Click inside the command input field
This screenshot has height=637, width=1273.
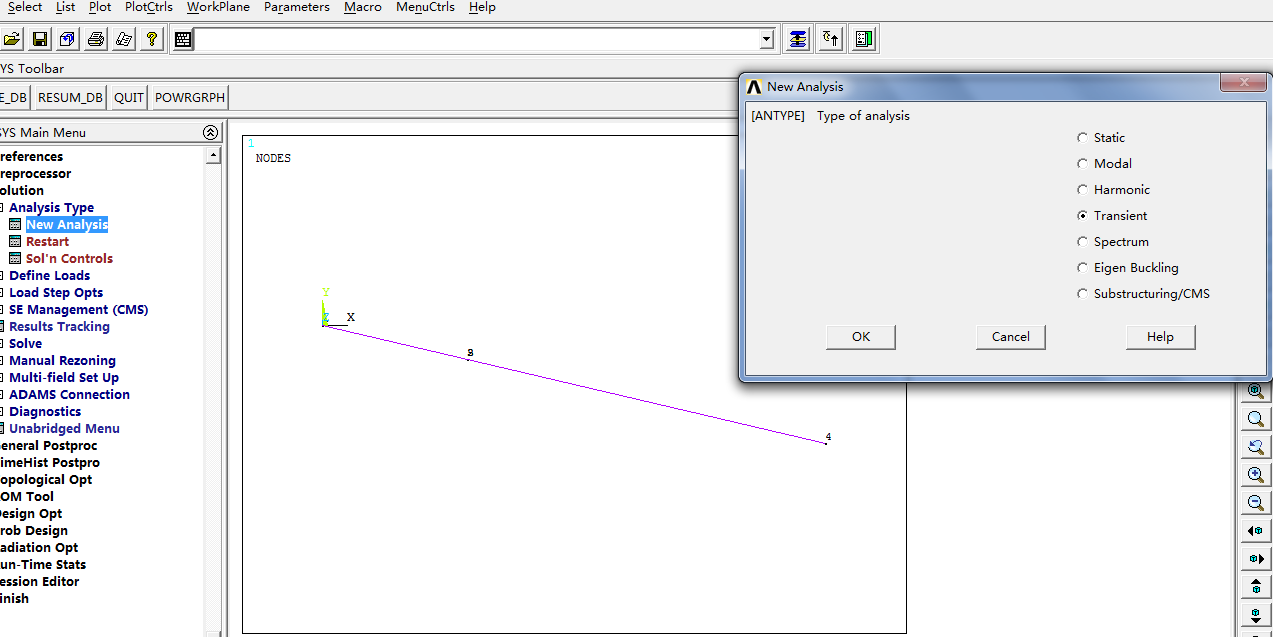tap(477, 40)
